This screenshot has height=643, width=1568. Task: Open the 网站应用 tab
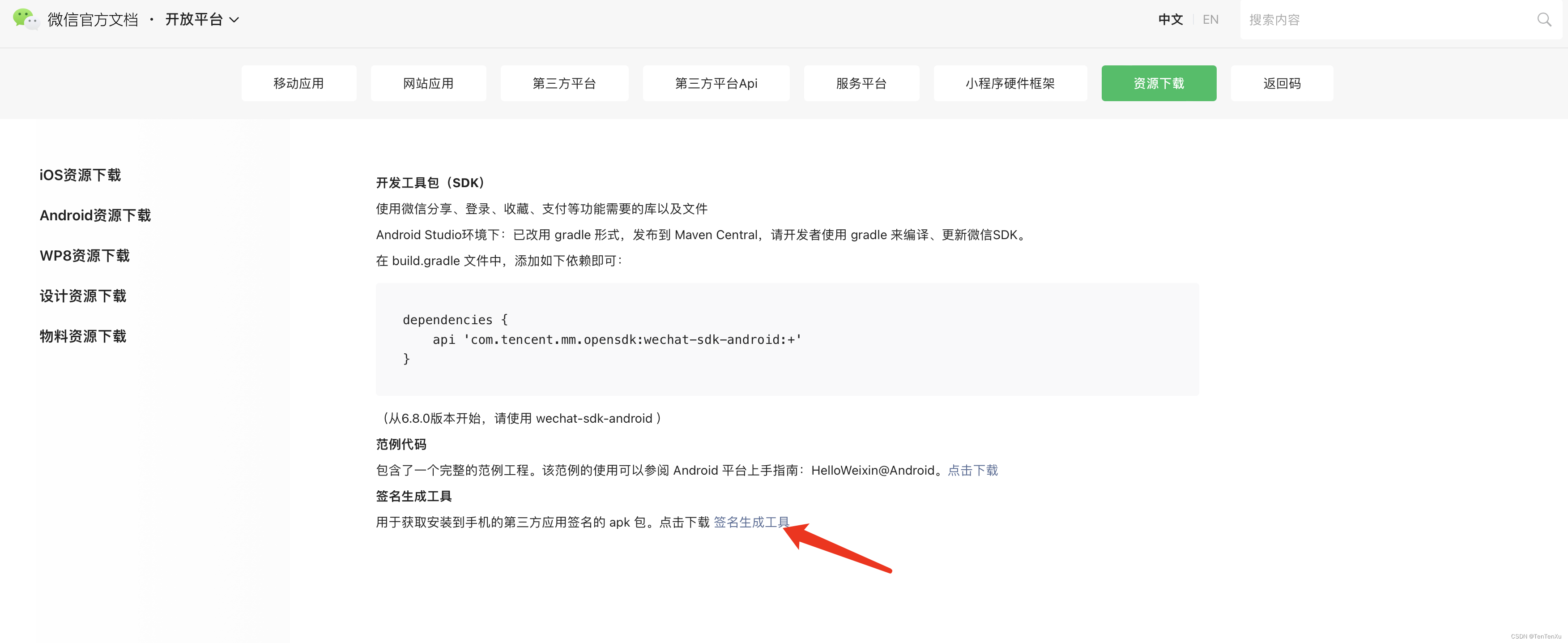pos(429,83)
